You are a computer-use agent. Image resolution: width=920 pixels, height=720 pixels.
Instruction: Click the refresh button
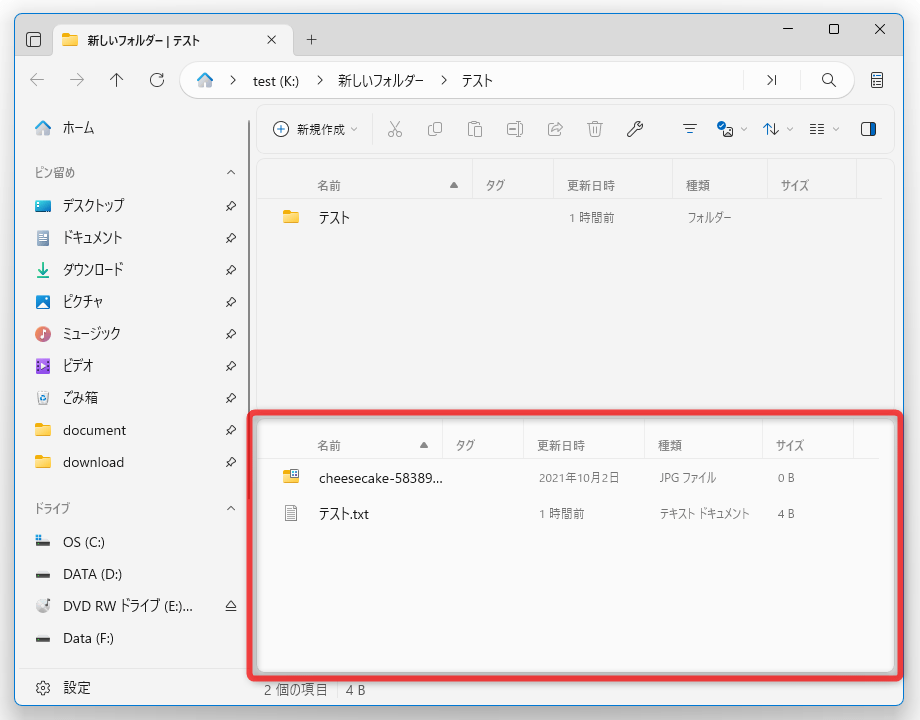[157, 80]
